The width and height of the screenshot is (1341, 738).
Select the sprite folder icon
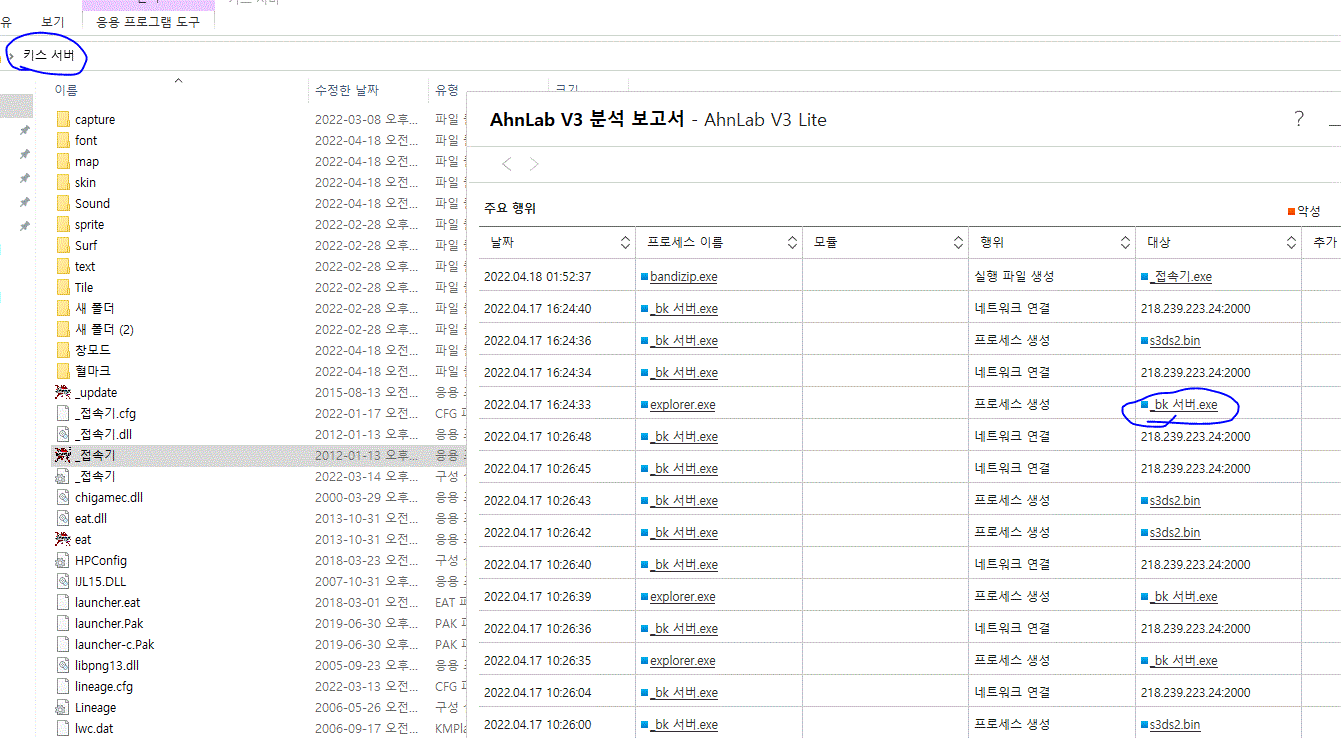pyautogui.click(x=63, y=224)
